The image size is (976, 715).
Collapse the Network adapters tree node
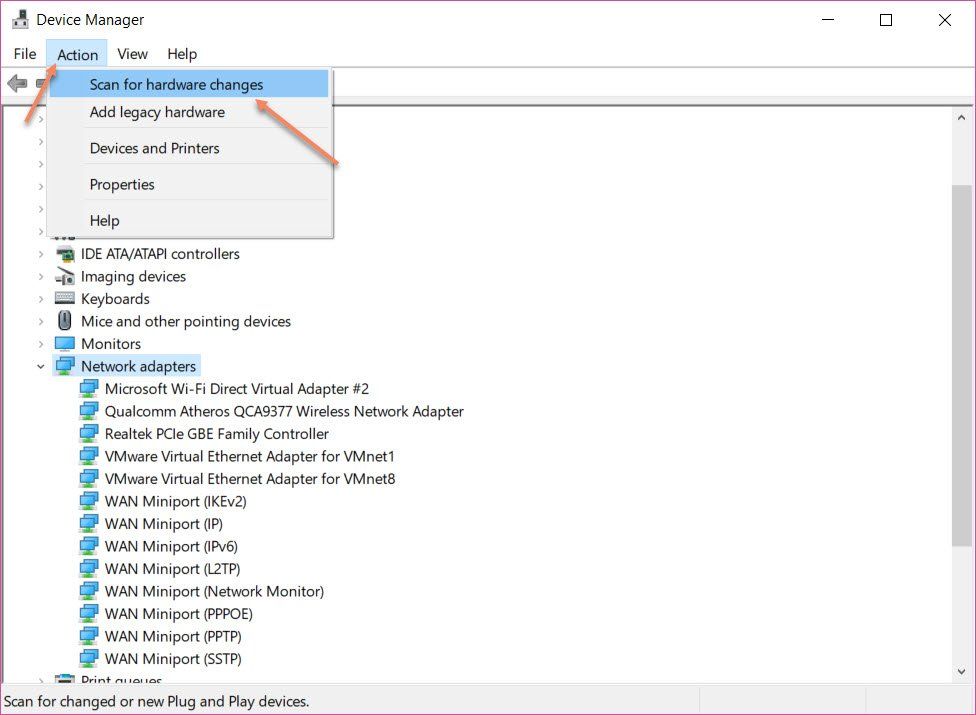click(41, 367)
